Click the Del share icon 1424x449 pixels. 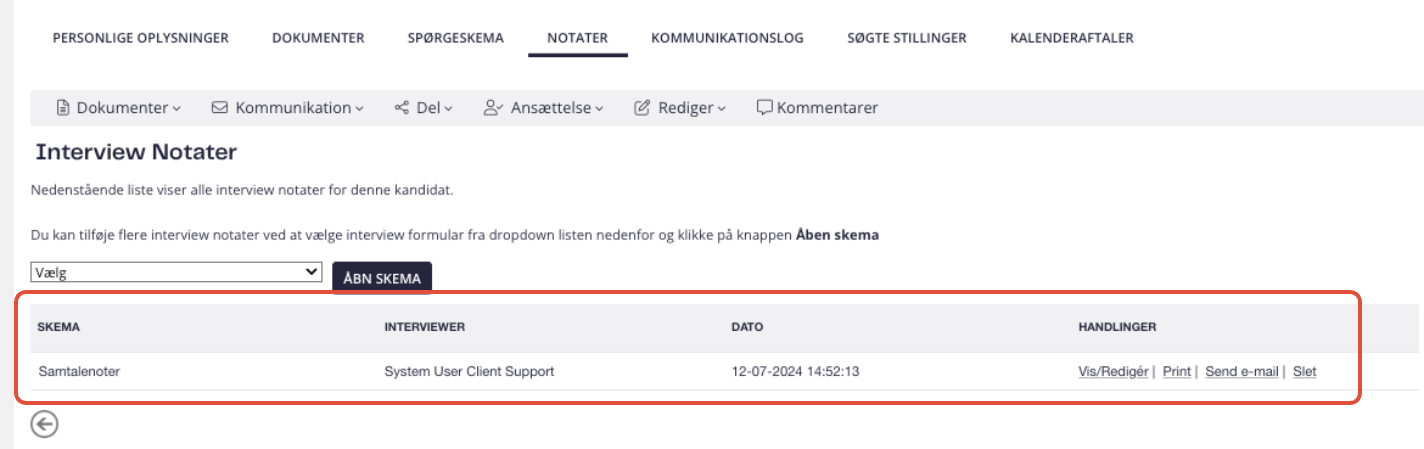(x=402, y=108)
